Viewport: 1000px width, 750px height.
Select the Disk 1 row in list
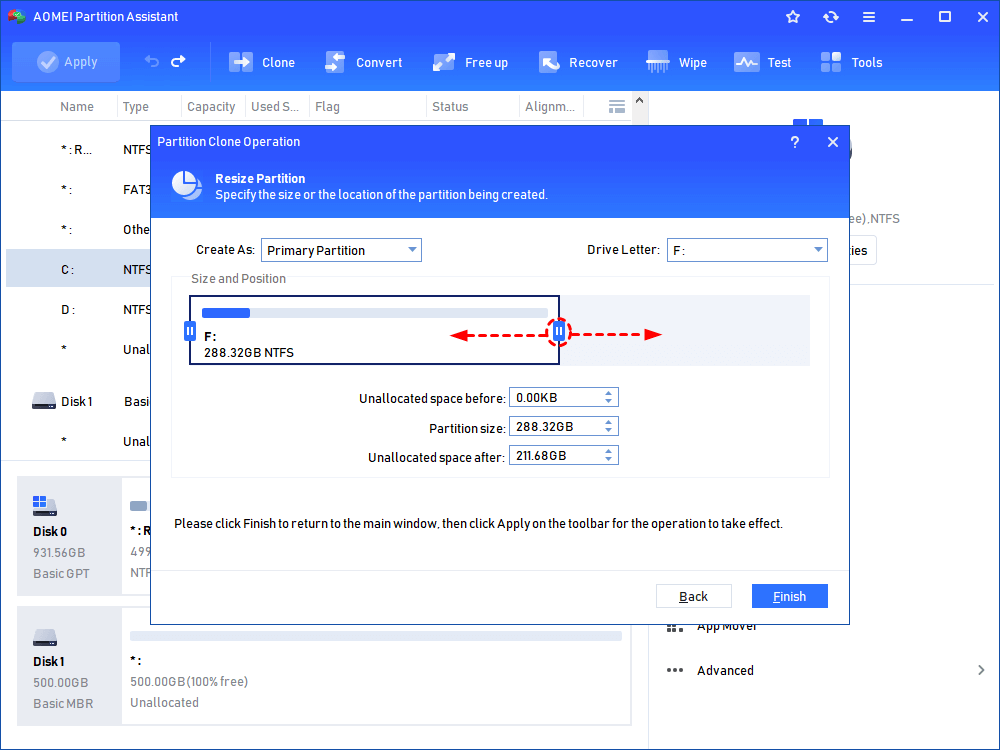coord(78,401)
